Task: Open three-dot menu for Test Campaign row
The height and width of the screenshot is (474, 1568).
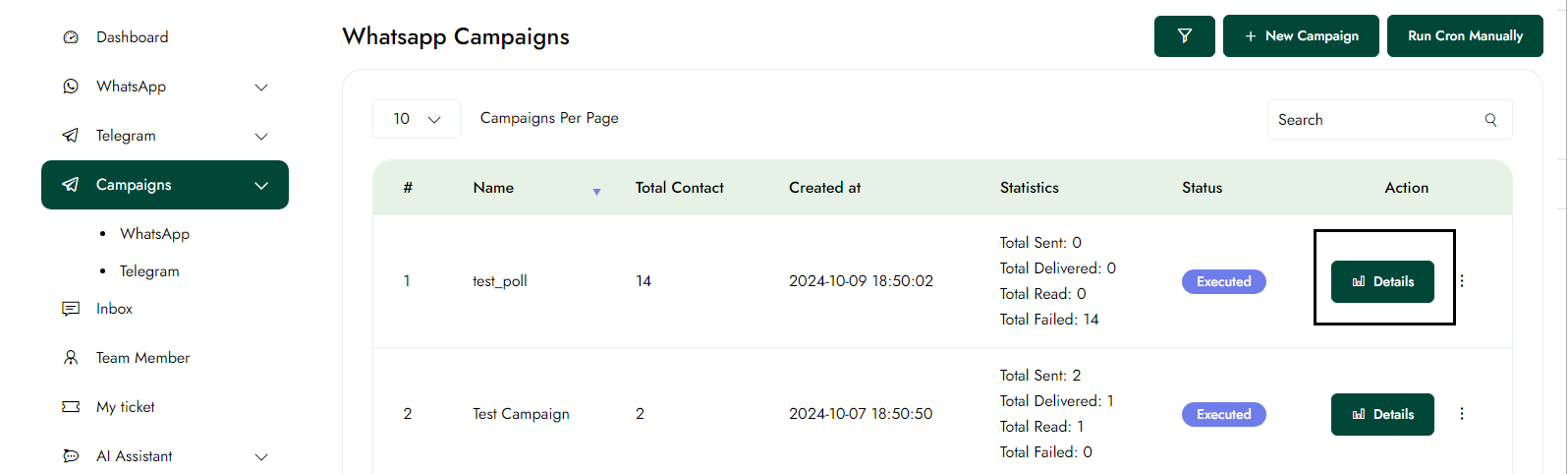Action: tap(1462, 414)
